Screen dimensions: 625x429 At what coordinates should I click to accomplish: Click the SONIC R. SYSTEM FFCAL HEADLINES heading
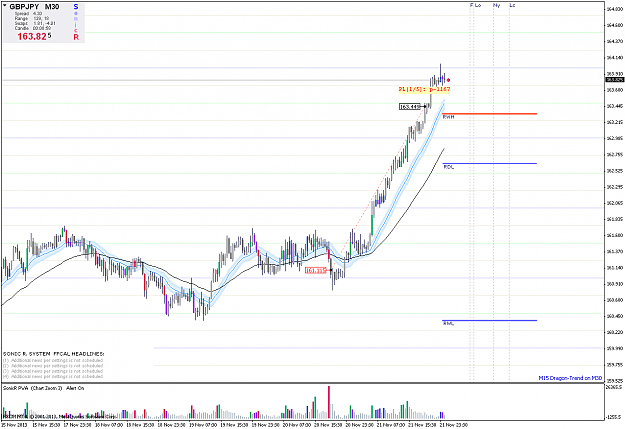pyautogui.click(x=53, y=354)
